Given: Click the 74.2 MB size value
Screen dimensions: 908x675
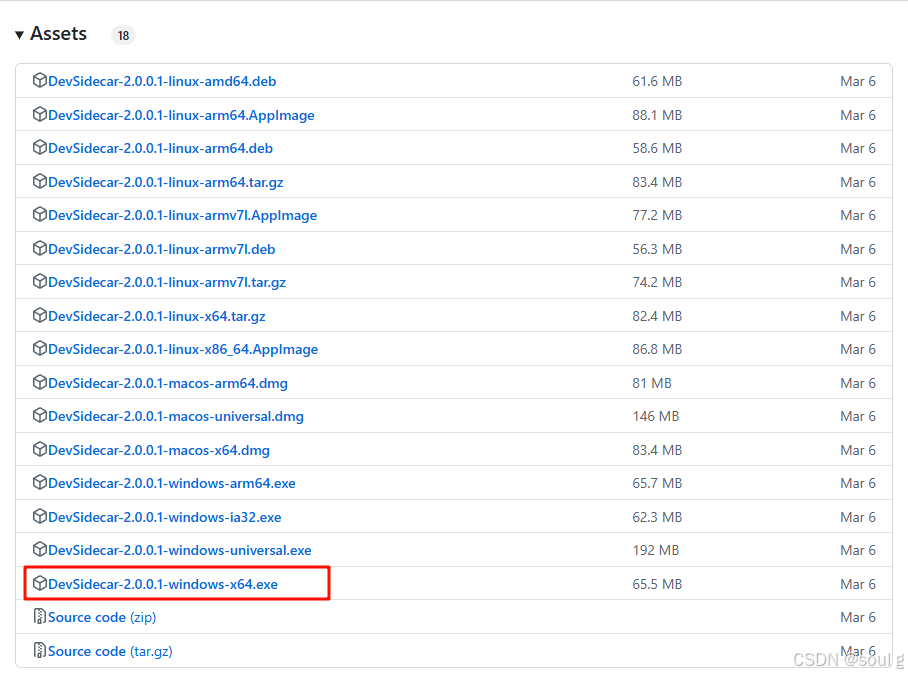Looking at the screenshot, I should point(657,283).
